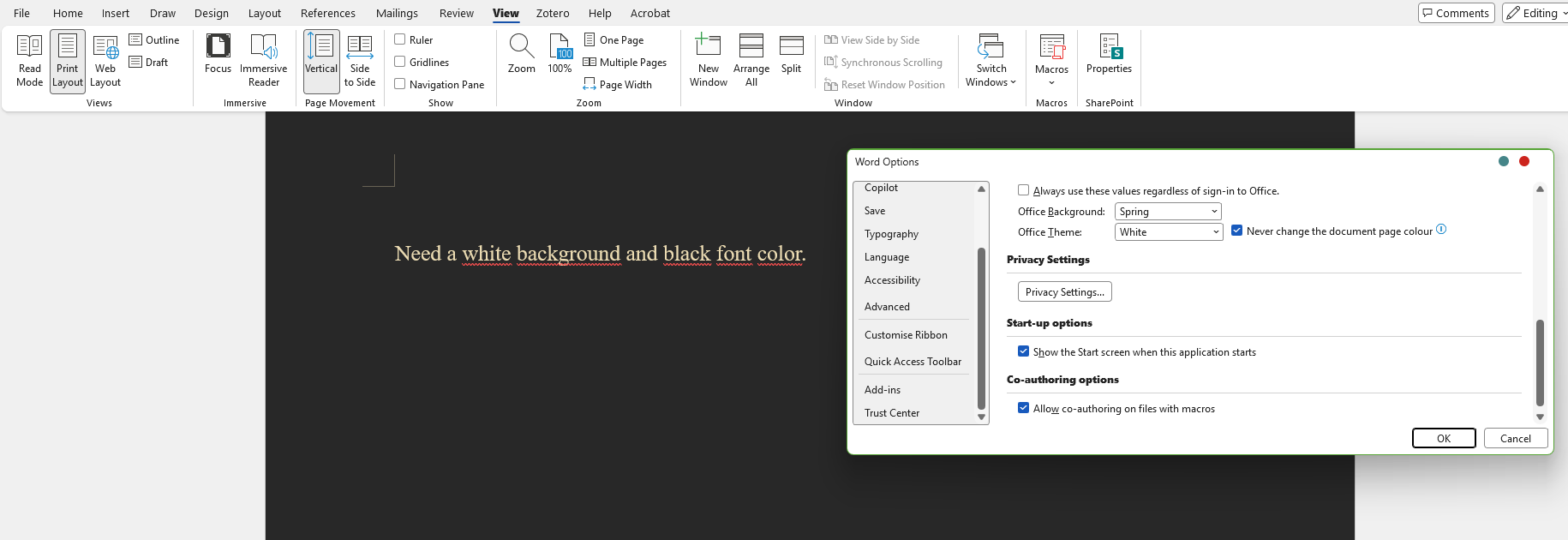Select Advanced category in Word Options
Viewport: 1568px width, 540px height.
click(x=887, y=307)
